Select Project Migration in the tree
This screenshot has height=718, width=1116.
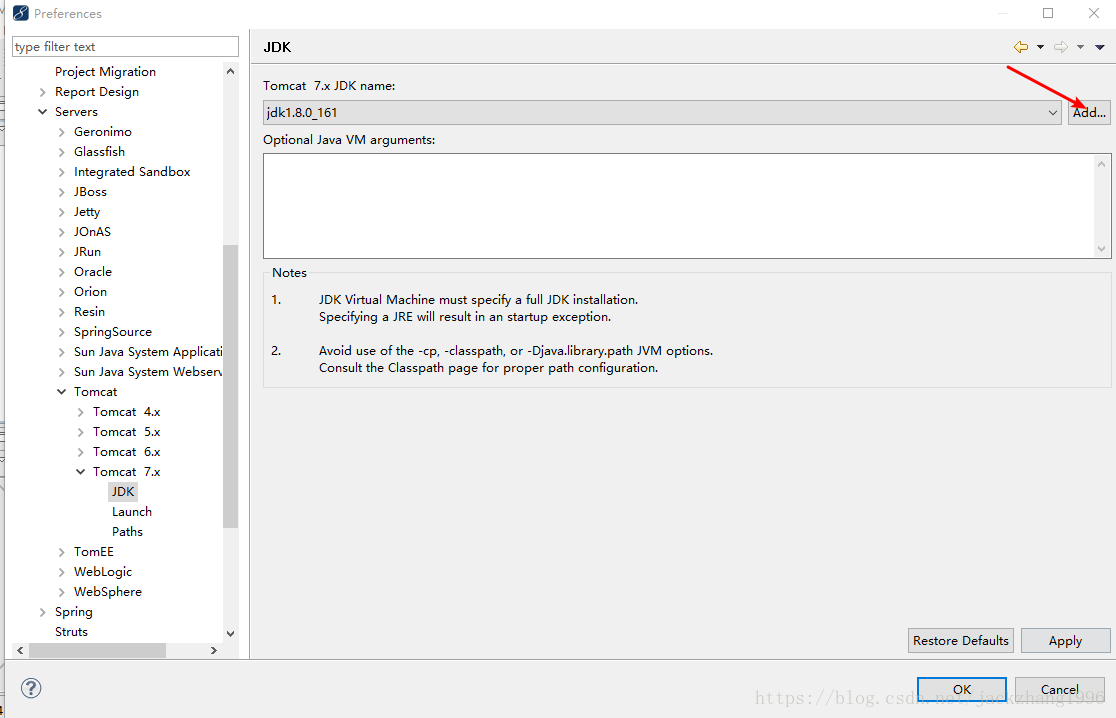coord(105,72)
